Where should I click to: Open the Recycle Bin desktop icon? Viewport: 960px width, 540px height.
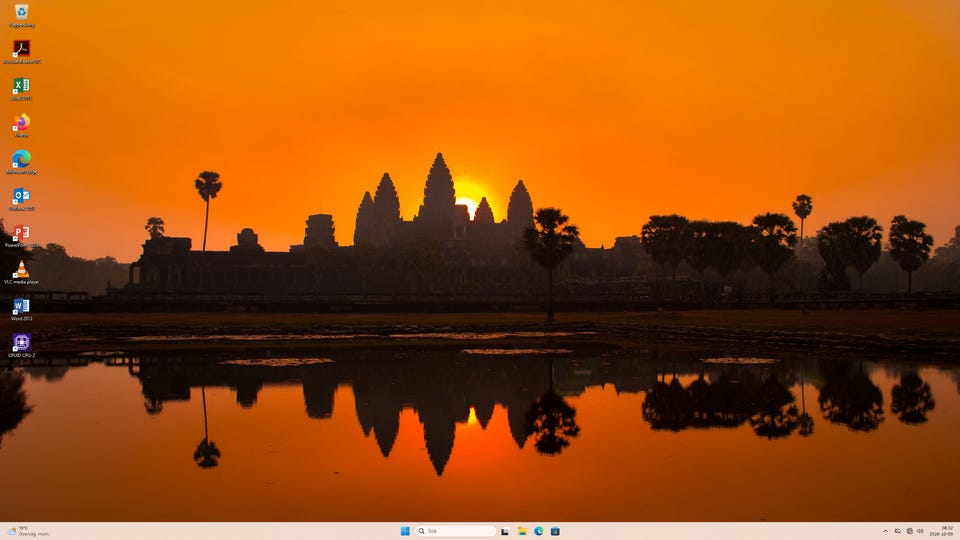[x=21, y=15]
